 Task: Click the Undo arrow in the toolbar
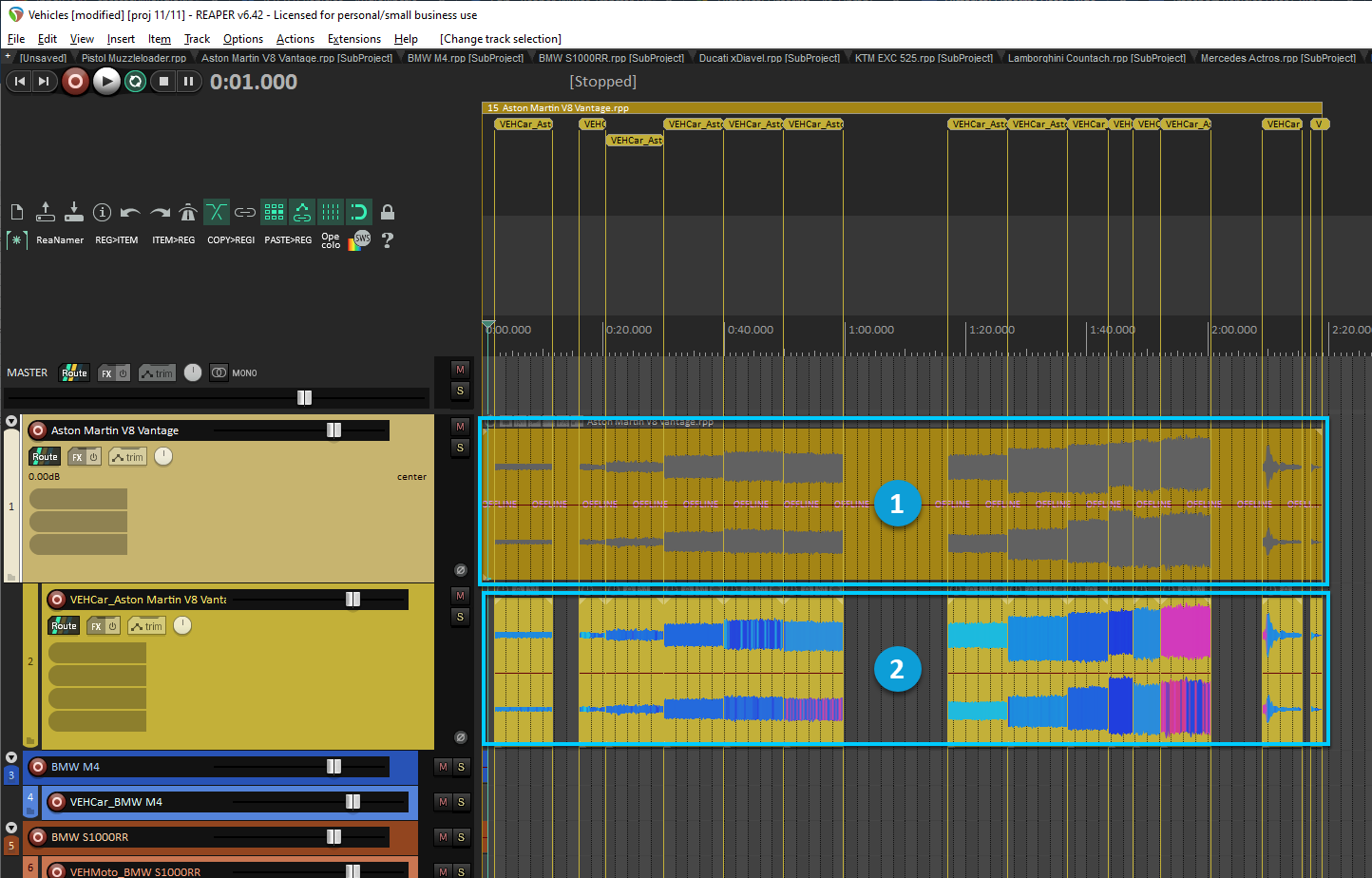[x=131, y=212]
